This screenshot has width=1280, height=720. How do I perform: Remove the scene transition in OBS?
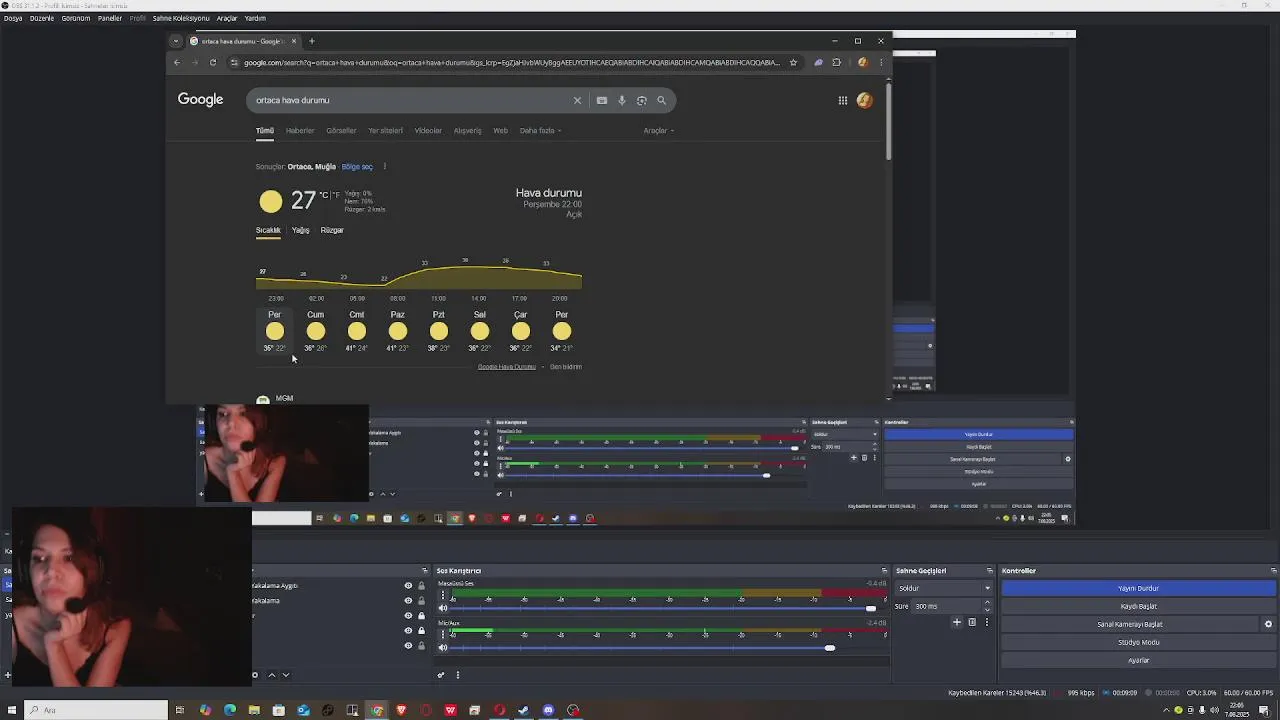[971, 622]
